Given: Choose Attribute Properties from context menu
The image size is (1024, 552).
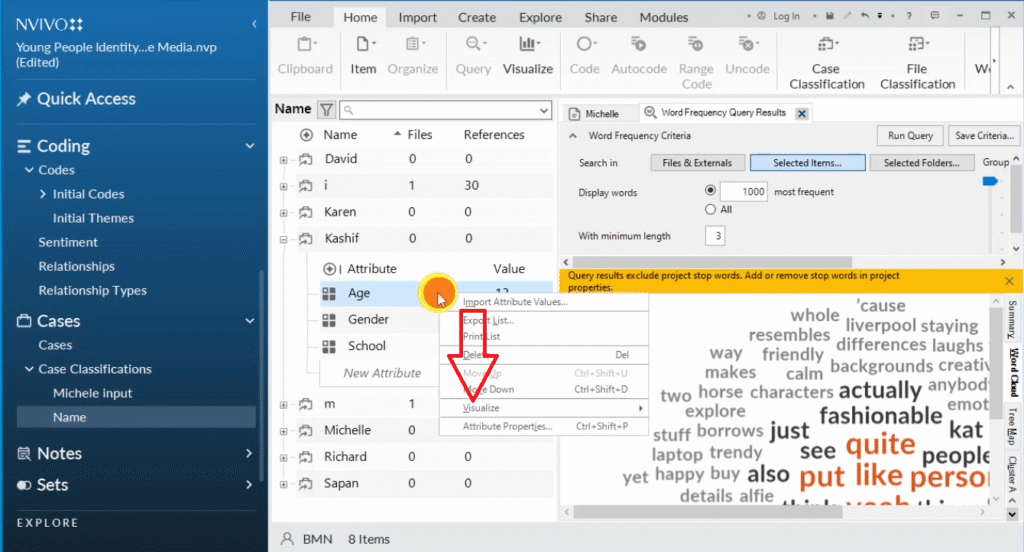Looking at the screenshot, I should [507, 427].
